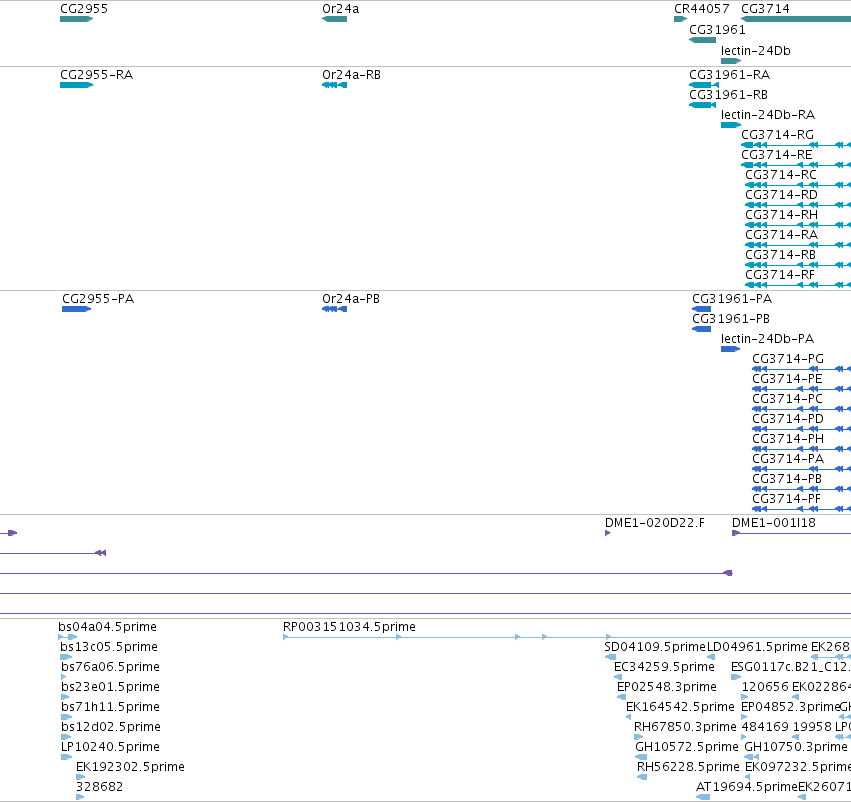
Task: Click the Or24a gene name label
Action: (340, 9)
